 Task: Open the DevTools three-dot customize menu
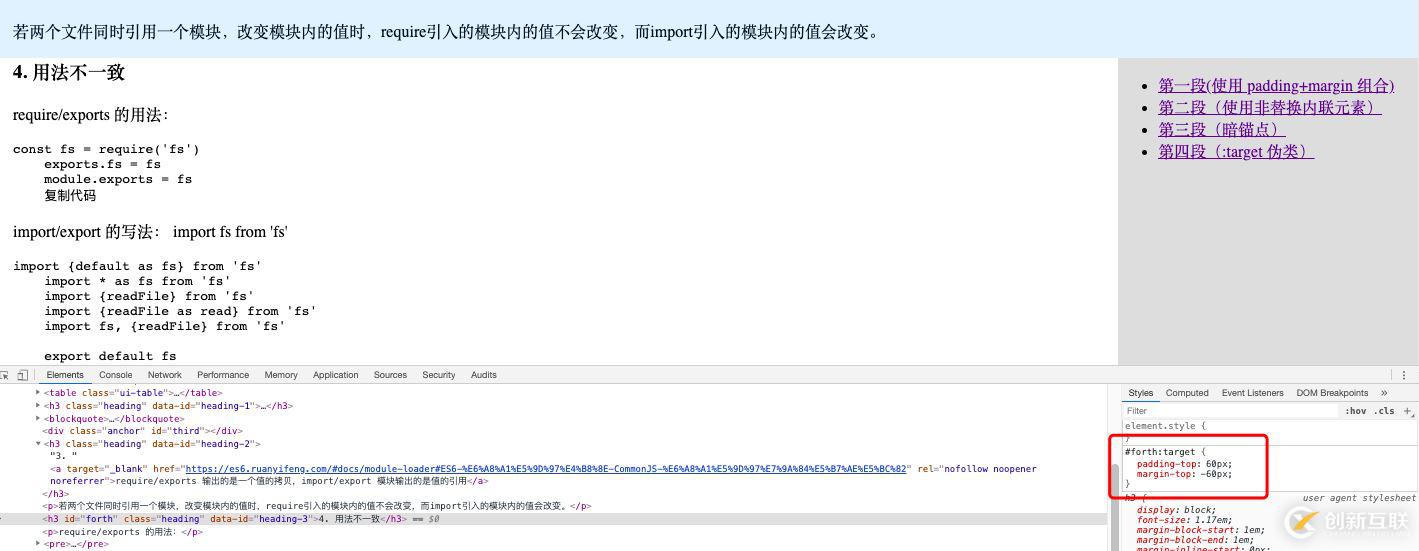pyautogui.click(x=1404, y=375)
